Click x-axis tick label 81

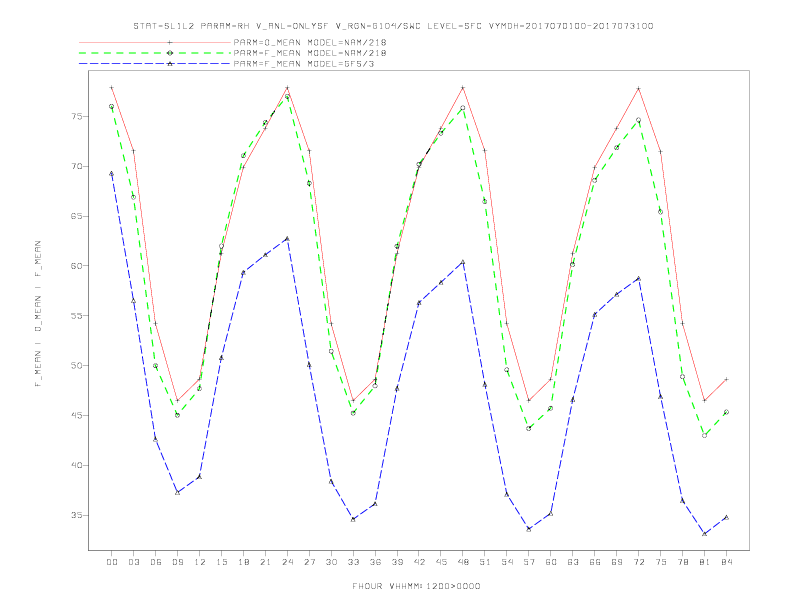705,562
